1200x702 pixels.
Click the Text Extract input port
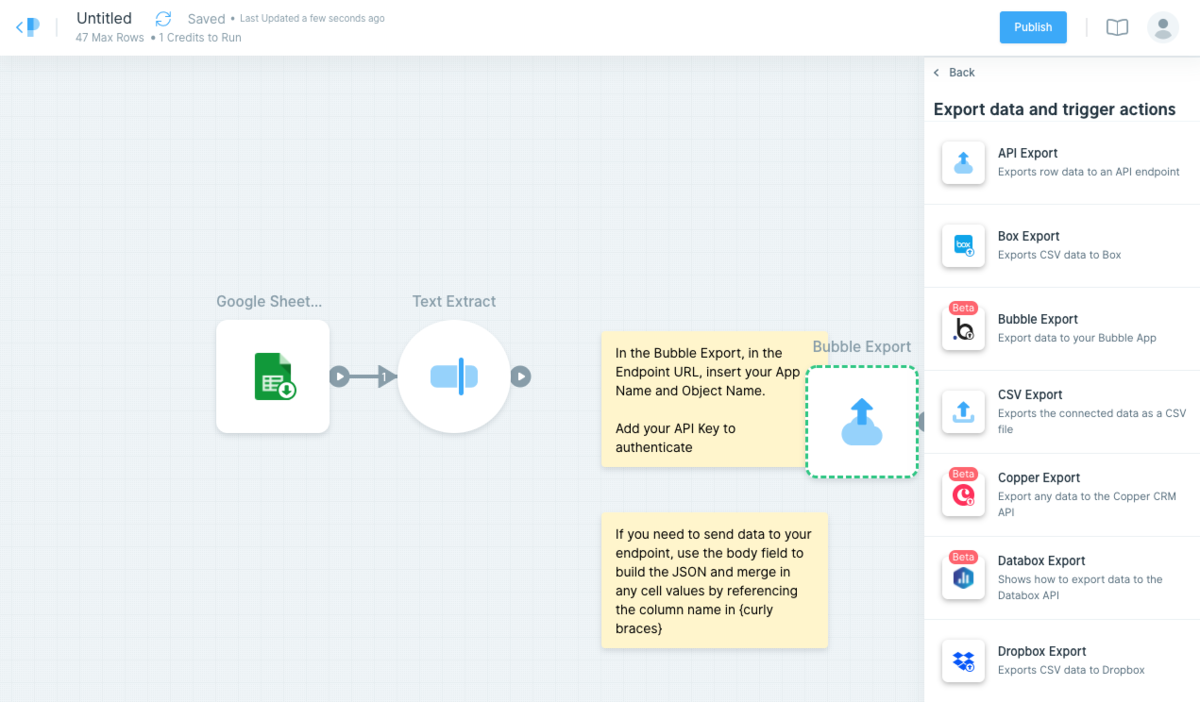(387, 377)
